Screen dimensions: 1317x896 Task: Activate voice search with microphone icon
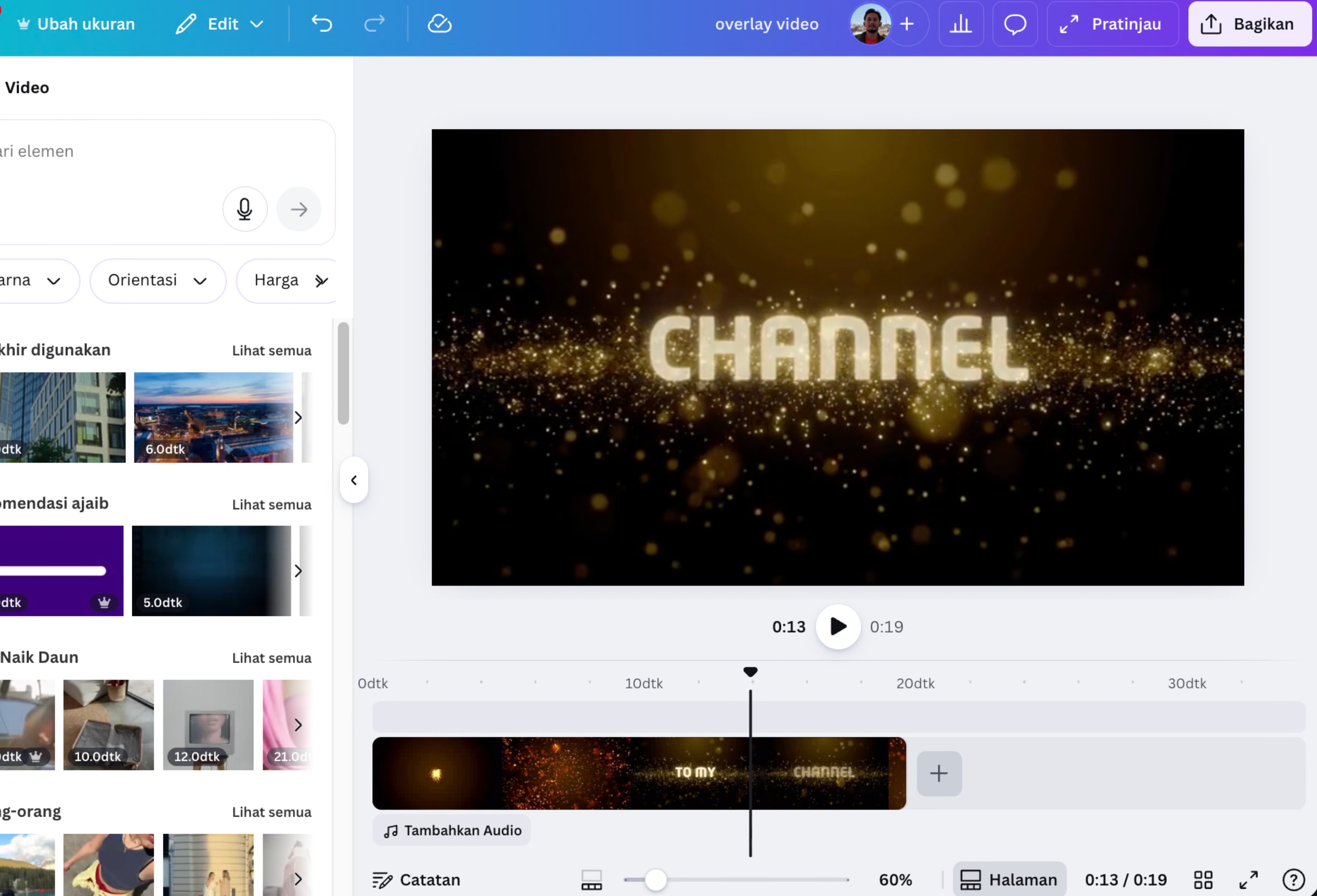pos(245,209)
